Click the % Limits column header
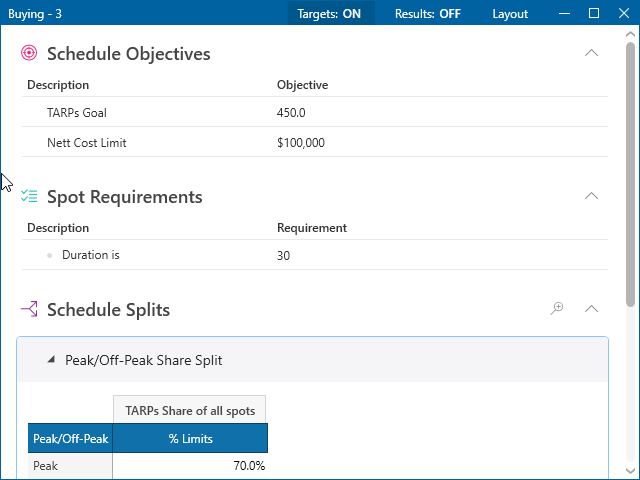The height and width of the screenshot is (480, 640). (190, 438)
